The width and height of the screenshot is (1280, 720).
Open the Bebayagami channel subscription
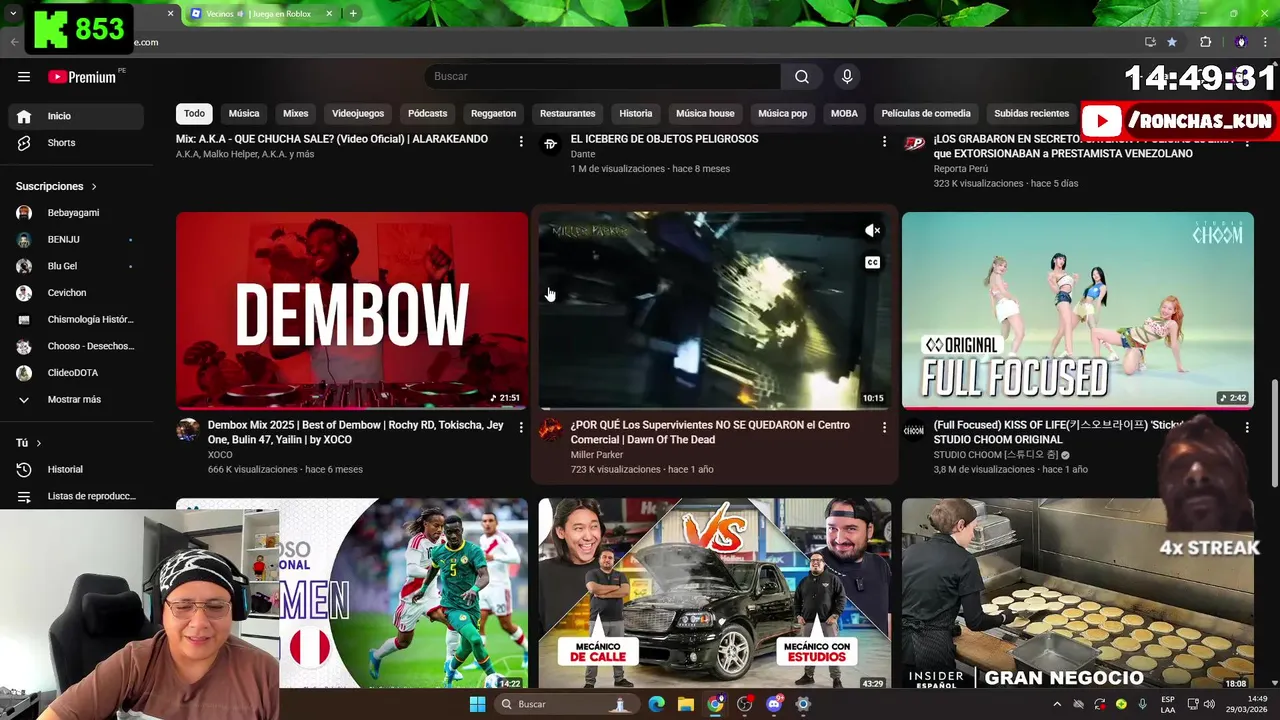point(76,213)
